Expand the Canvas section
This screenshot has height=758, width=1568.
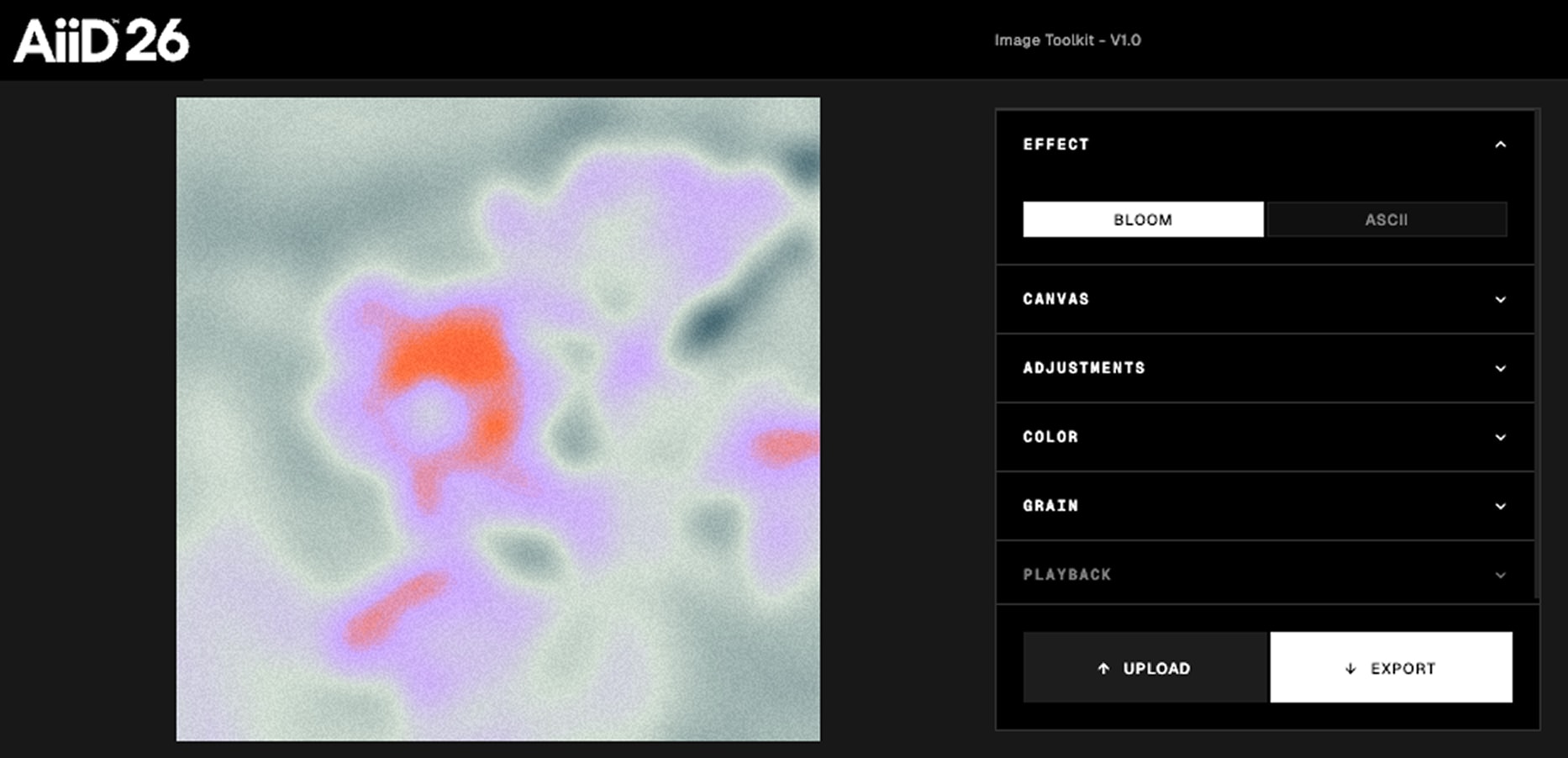pos(1265,299)
